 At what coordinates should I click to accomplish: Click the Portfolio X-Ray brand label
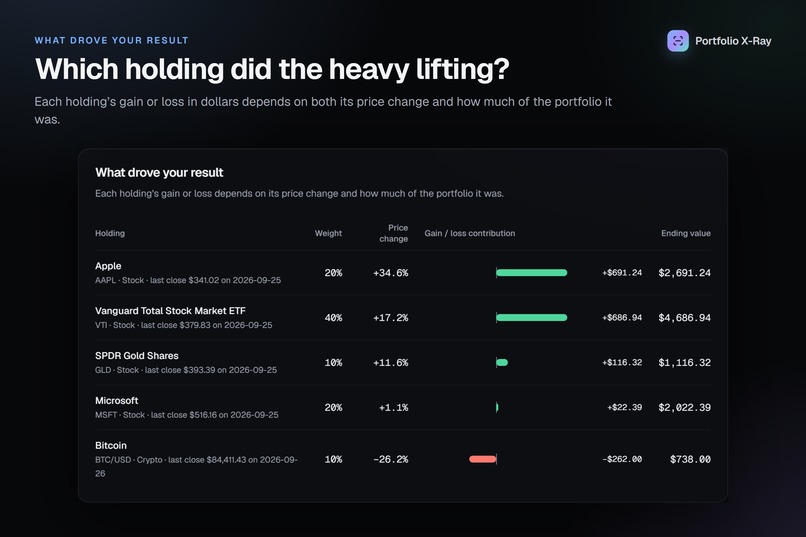pyautogui.click(x=733, y=41)
